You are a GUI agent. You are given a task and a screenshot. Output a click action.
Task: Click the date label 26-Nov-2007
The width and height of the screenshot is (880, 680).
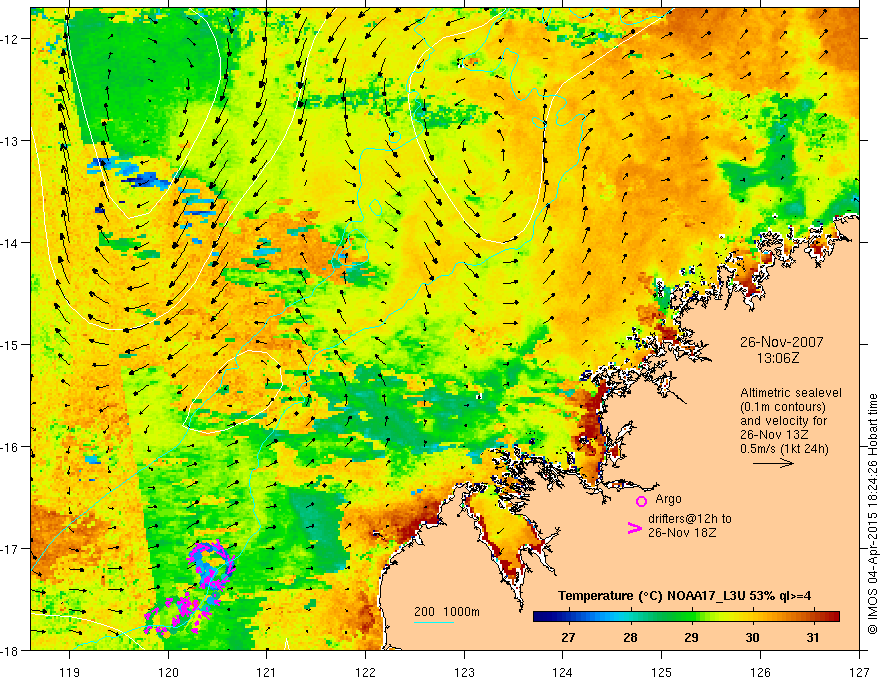click(781, 342)
